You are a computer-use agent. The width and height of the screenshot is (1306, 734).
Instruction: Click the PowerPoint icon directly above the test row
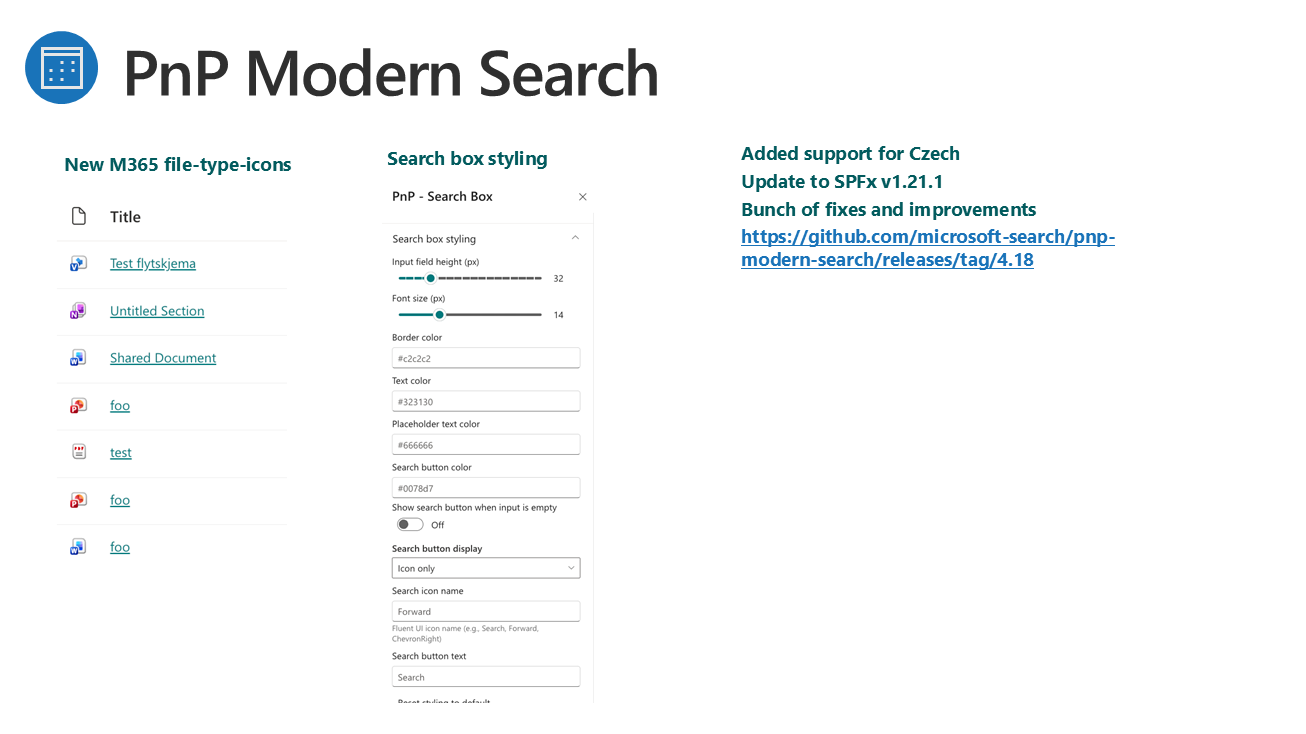pos(78,405)
